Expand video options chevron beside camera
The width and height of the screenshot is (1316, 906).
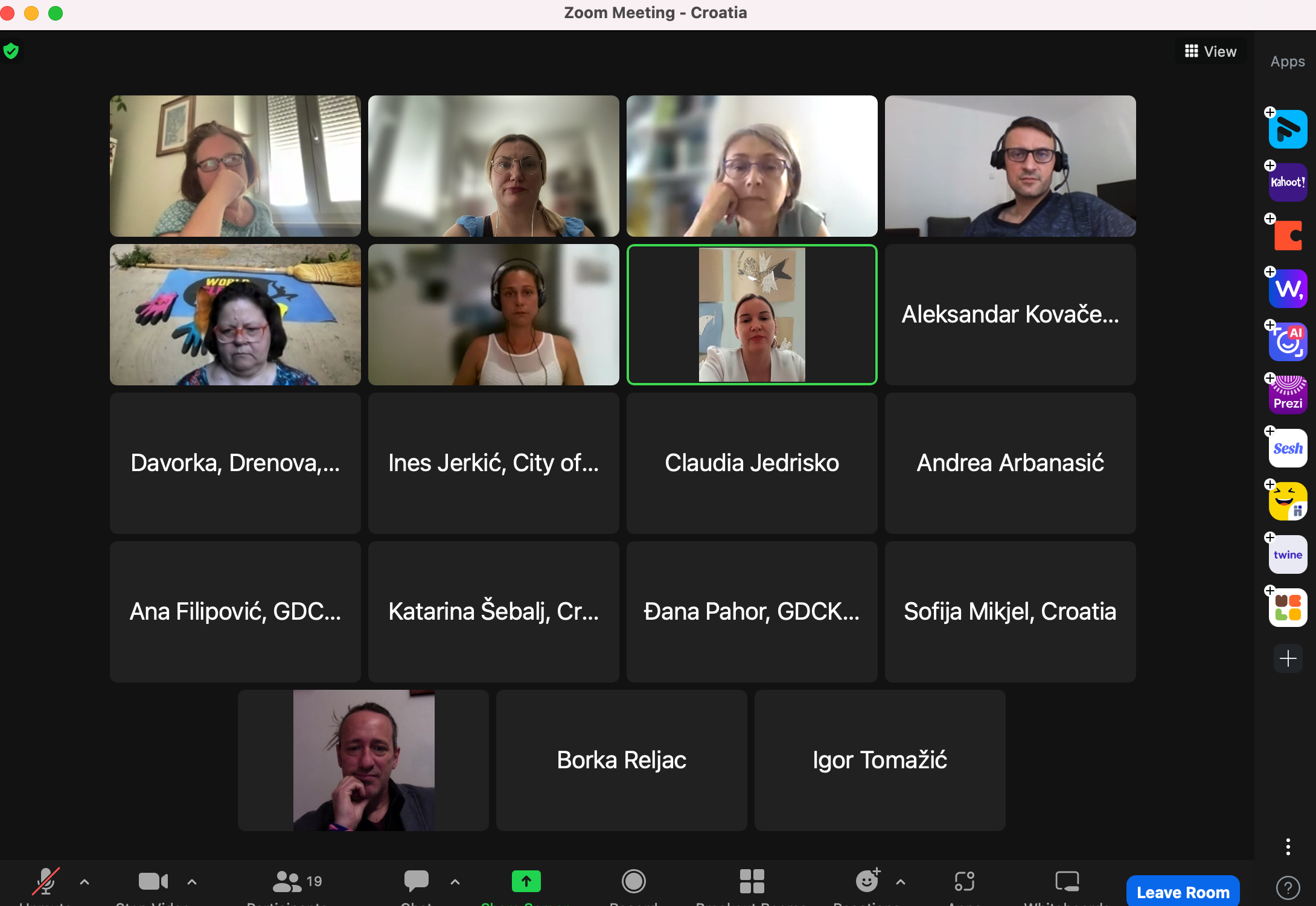[192, 882]
